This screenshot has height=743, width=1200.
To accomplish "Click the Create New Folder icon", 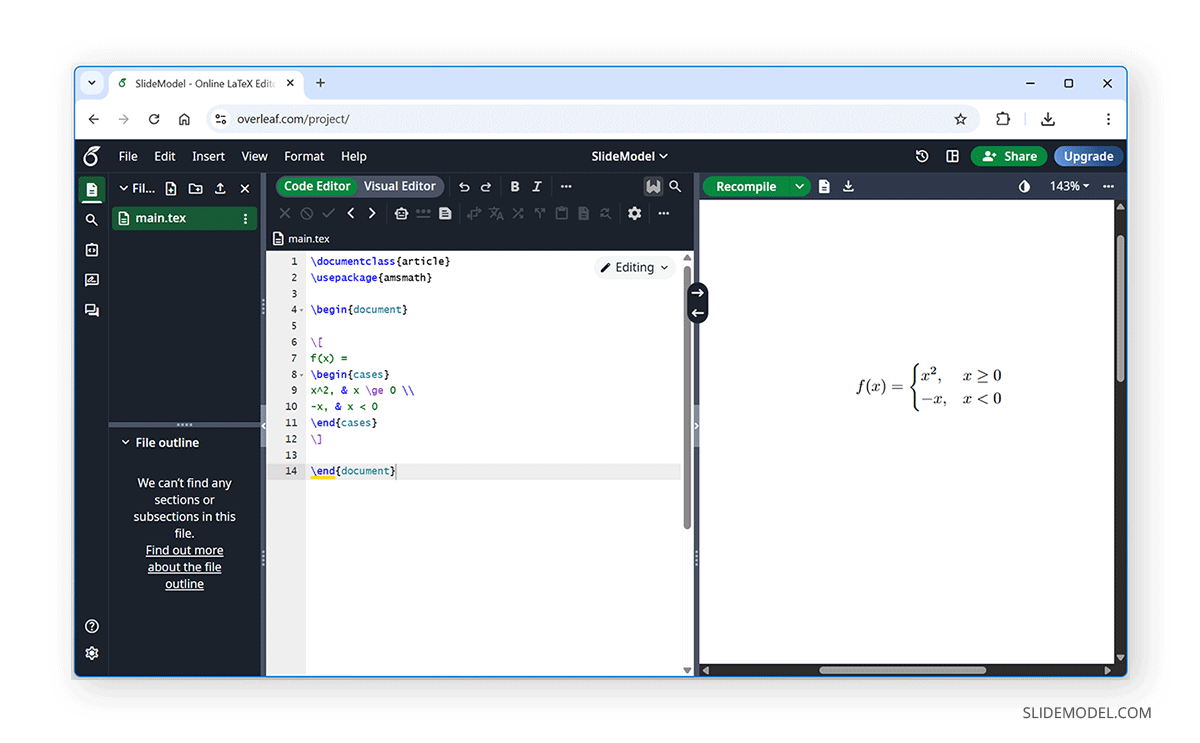I will (195, 188).
